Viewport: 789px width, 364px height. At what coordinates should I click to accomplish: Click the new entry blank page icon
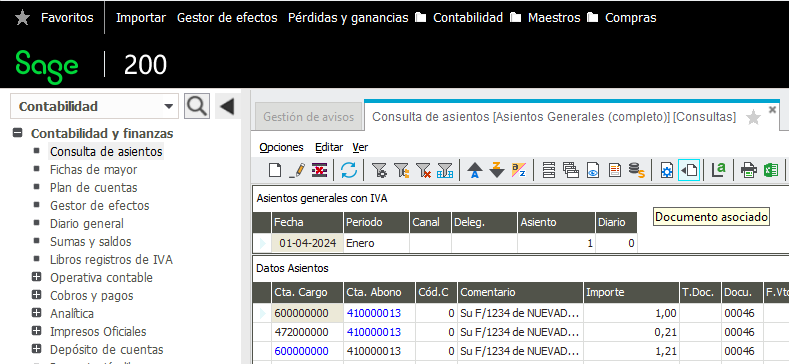275,170
